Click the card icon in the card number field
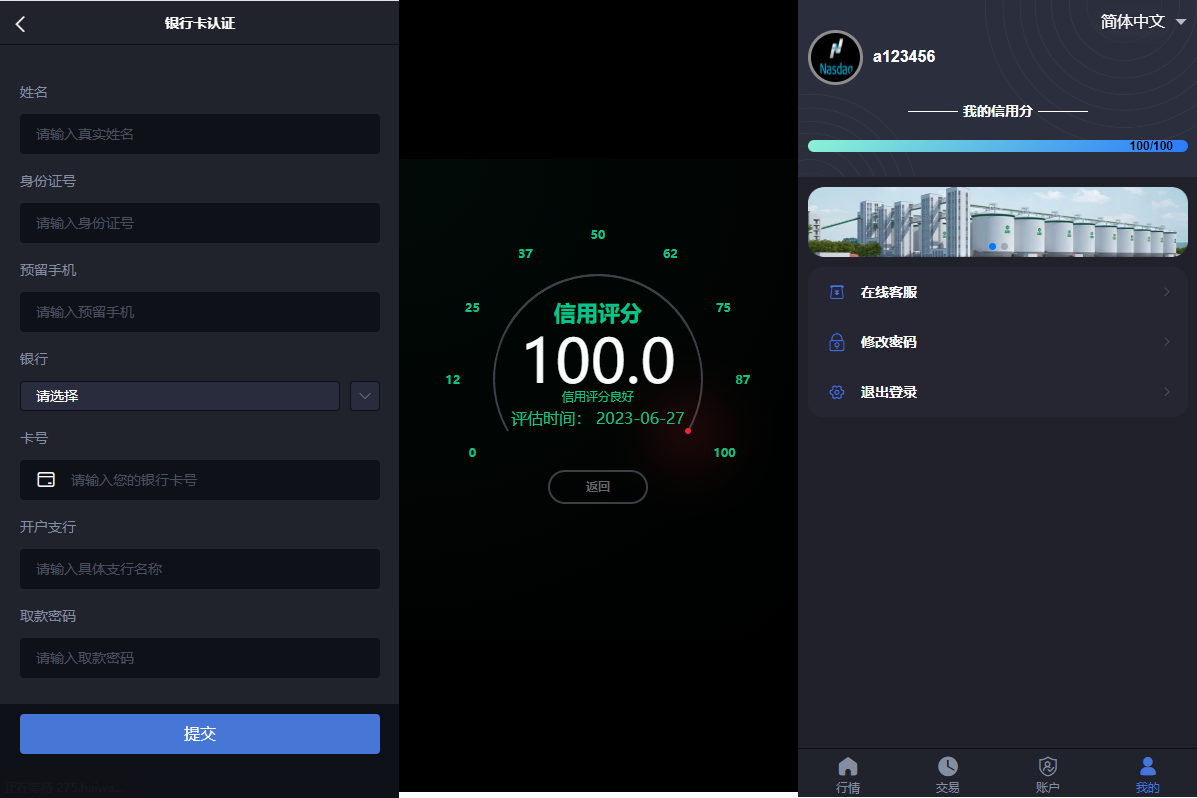Viewport: 1197px width, 798px height. 46,480
